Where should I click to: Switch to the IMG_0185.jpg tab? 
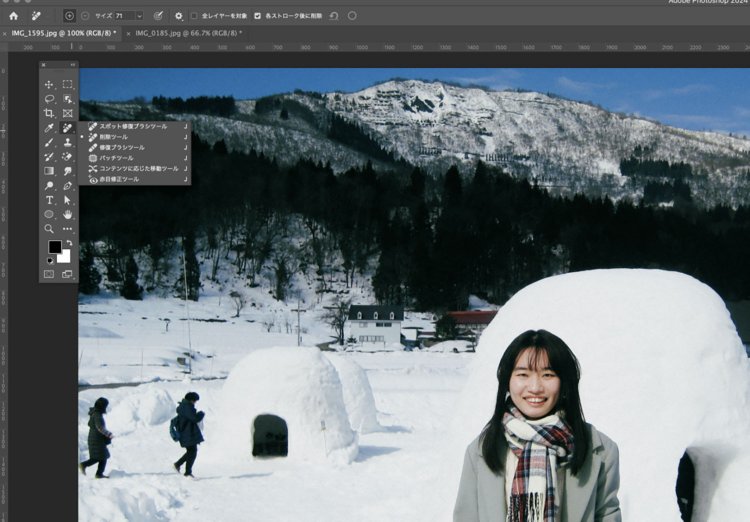(188, 33)
